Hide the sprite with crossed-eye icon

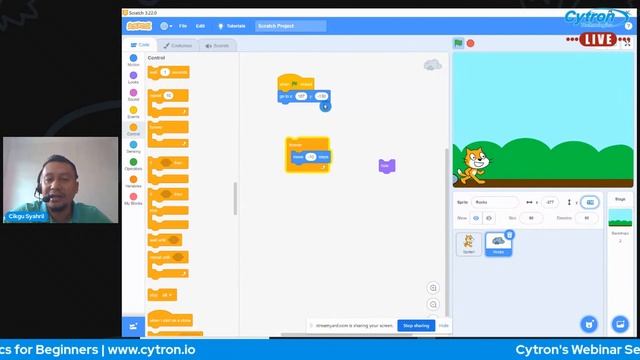(489, 218)
